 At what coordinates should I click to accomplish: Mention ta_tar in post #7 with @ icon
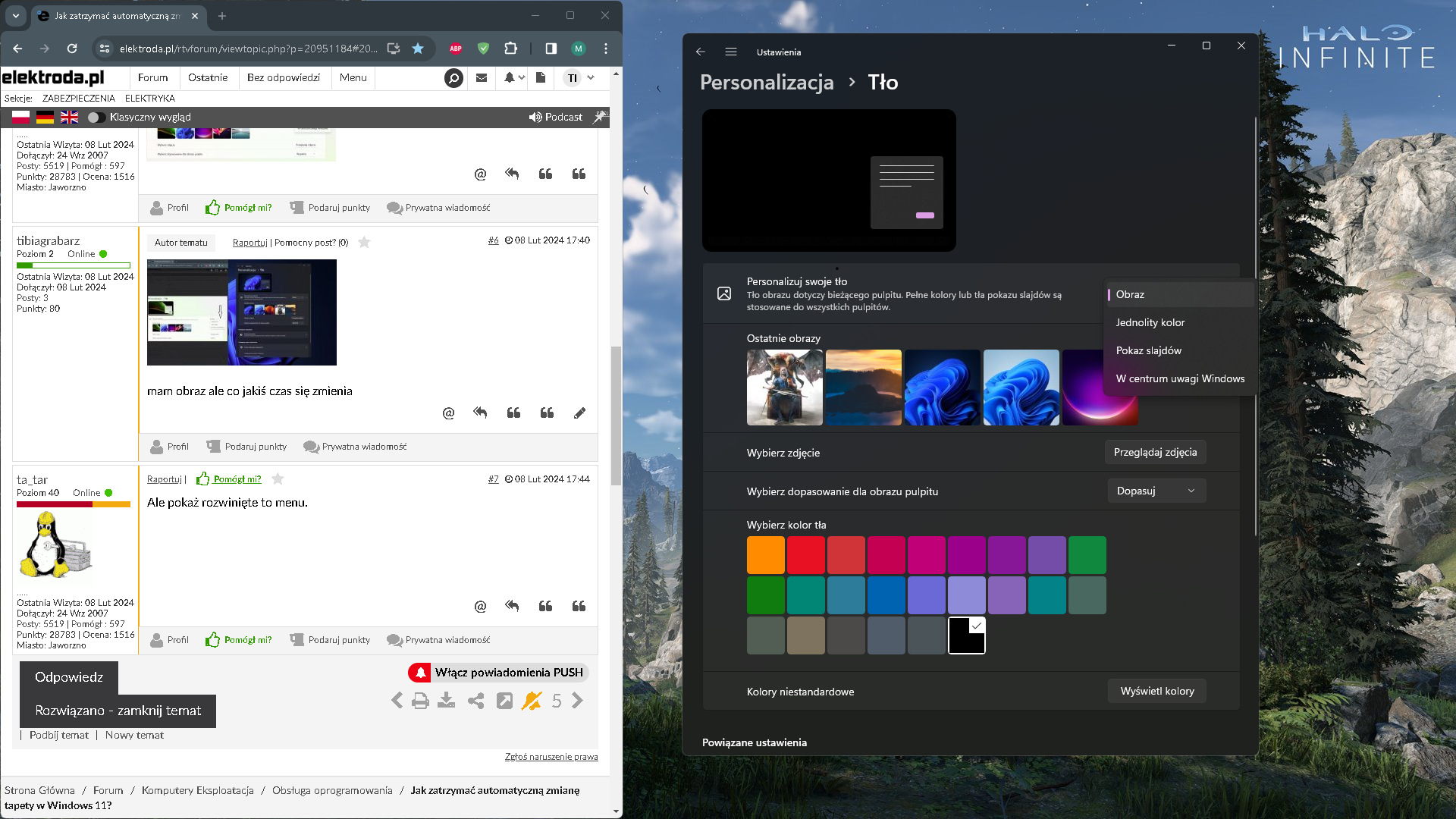point(481,606)
